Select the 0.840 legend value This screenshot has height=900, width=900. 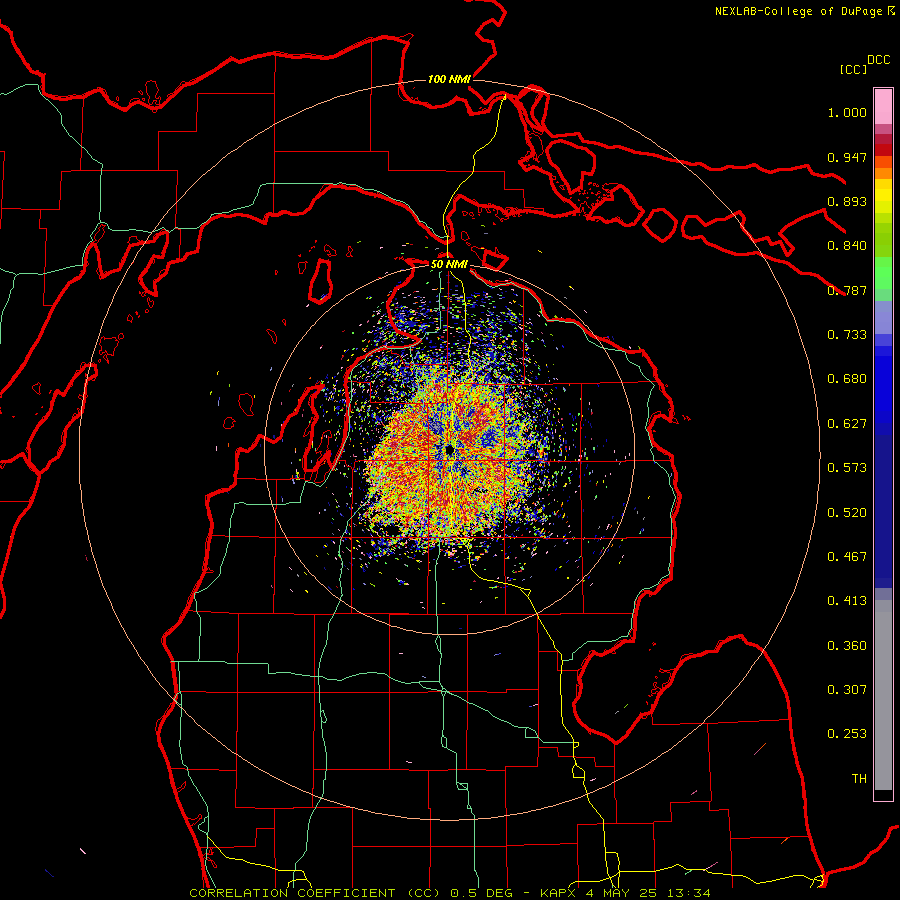pyautogui.click(x=847, y=246)
